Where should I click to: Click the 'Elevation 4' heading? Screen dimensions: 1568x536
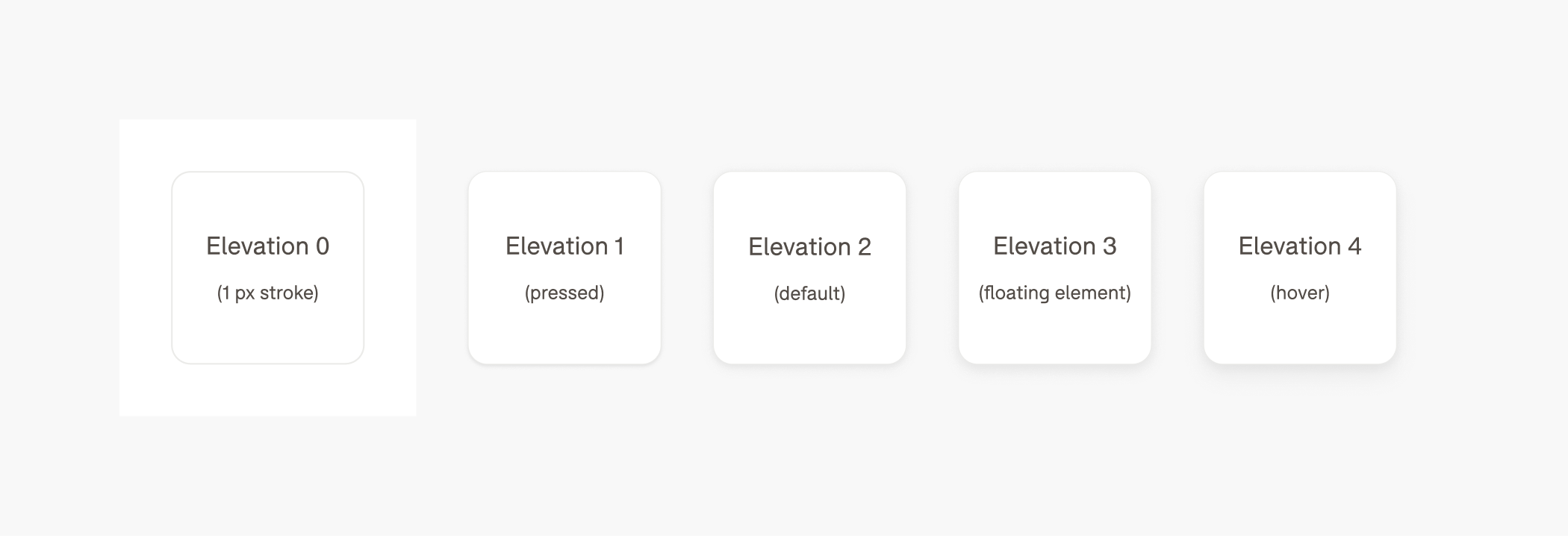[1300, 246]
